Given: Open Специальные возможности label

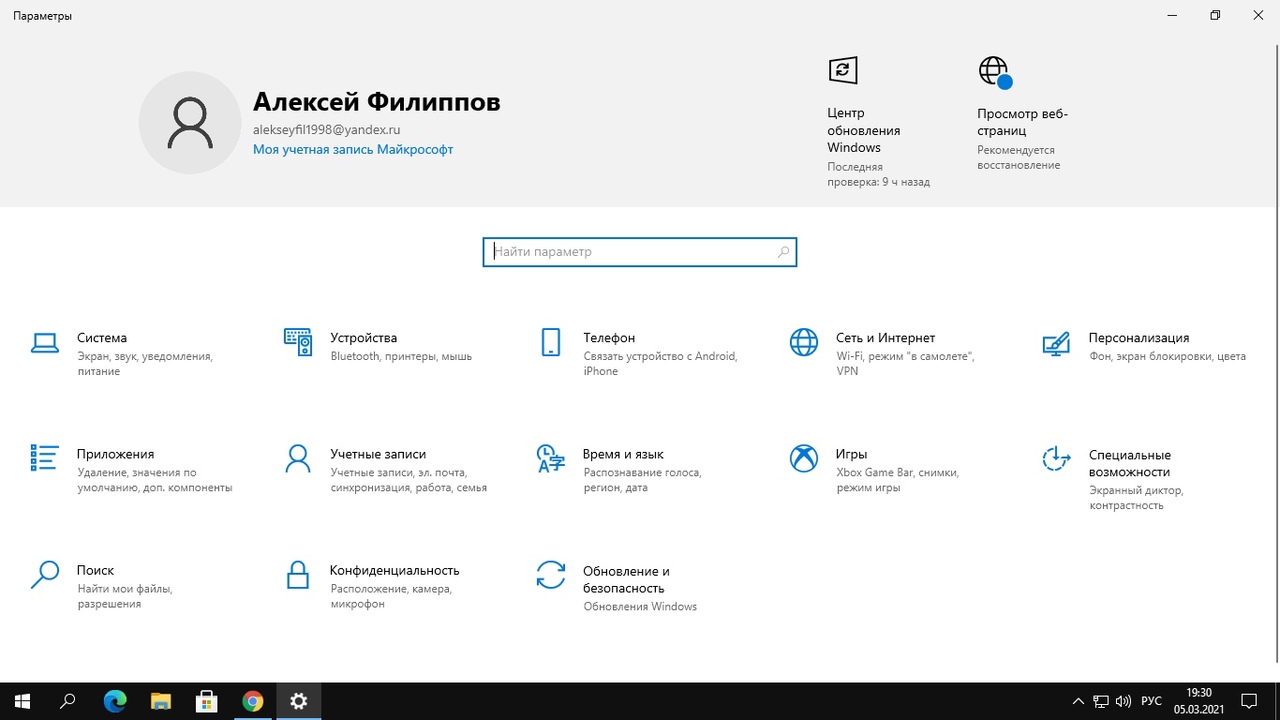Looking at the screenshot, I should pos(1130,463).
